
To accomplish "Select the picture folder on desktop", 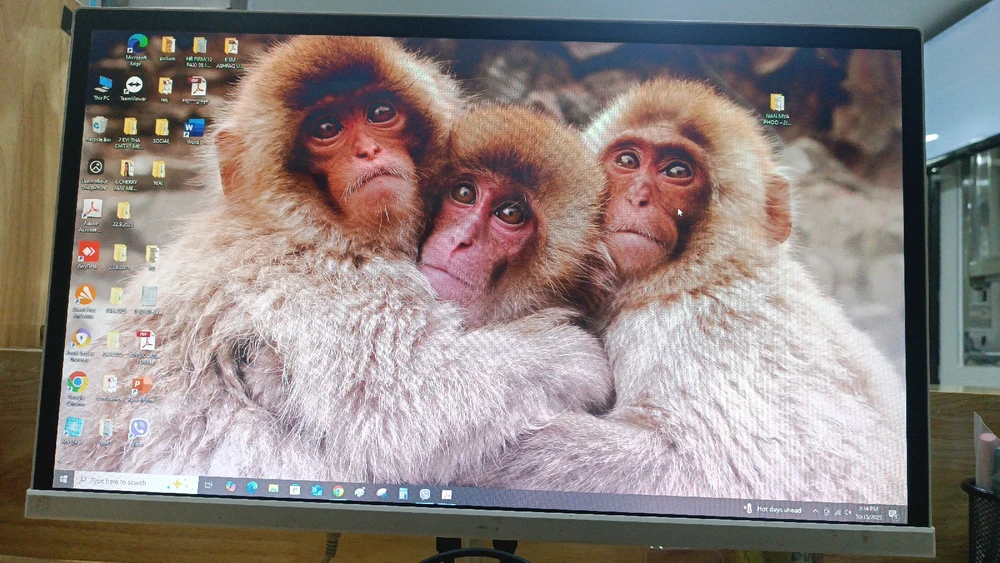I will (x=168, y=46).
